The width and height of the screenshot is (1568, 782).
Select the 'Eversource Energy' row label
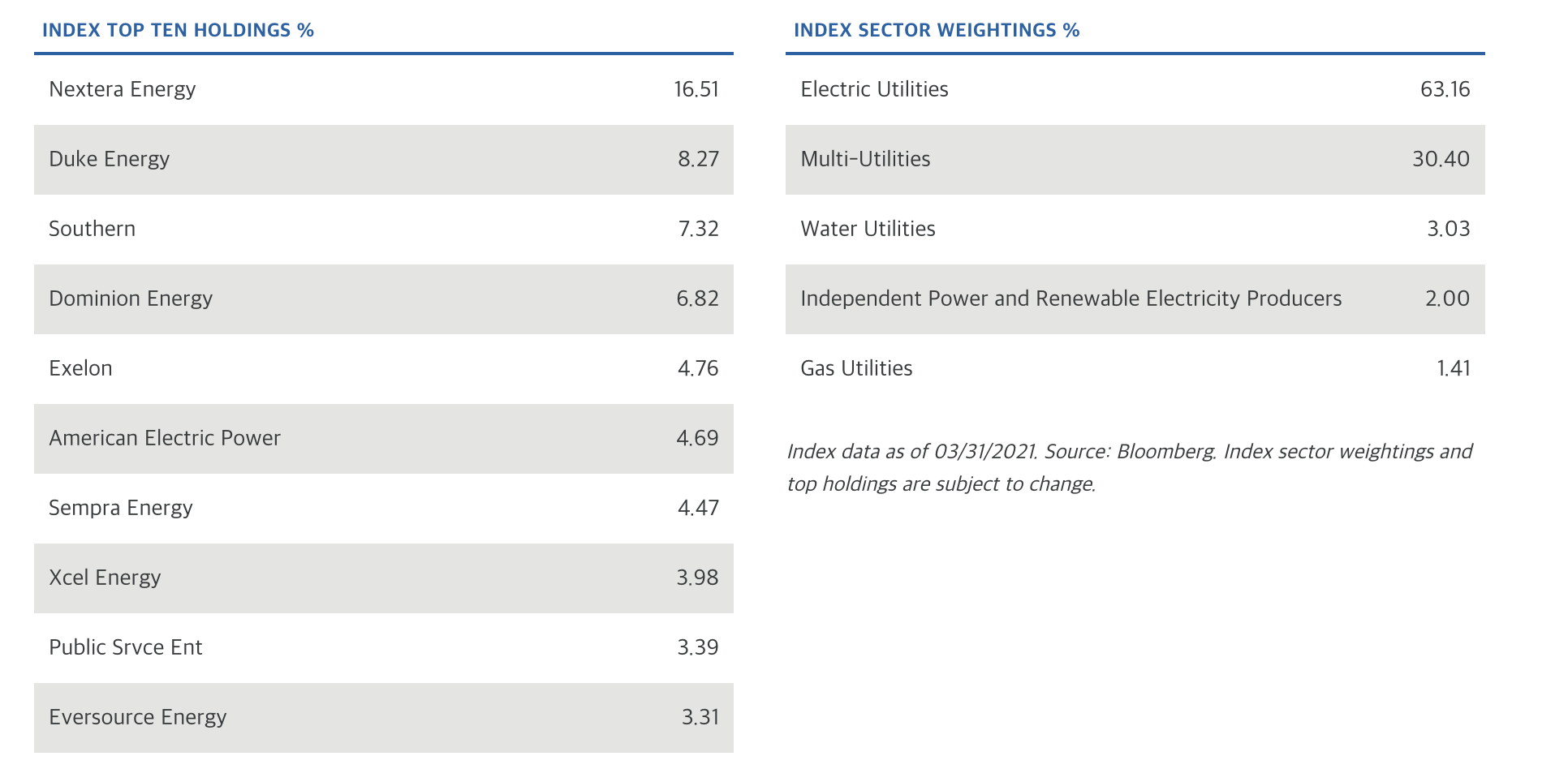138,717
